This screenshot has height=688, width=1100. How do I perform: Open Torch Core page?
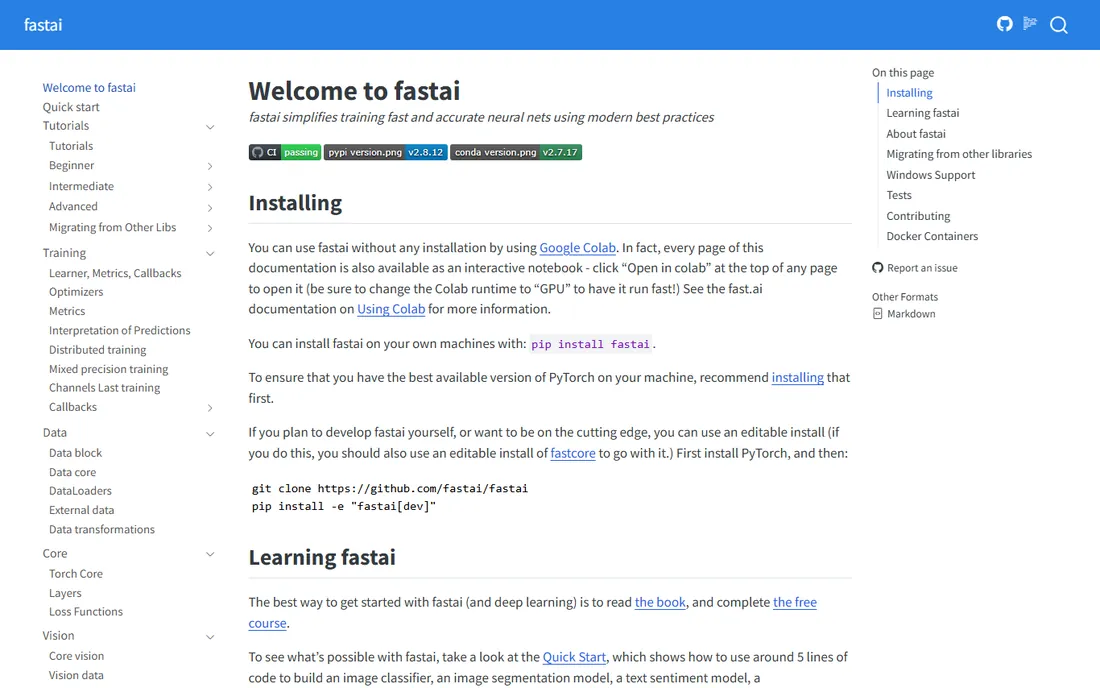[x=76, y=574]
